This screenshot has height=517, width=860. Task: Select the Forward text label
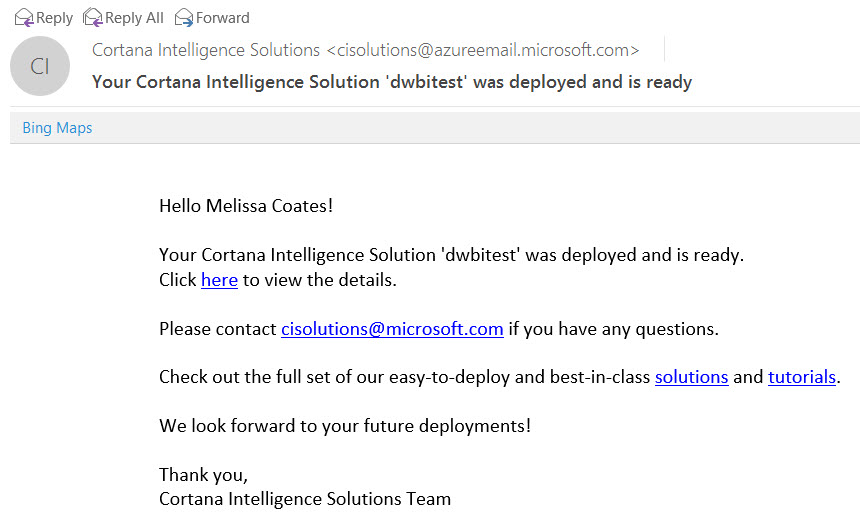223,18
